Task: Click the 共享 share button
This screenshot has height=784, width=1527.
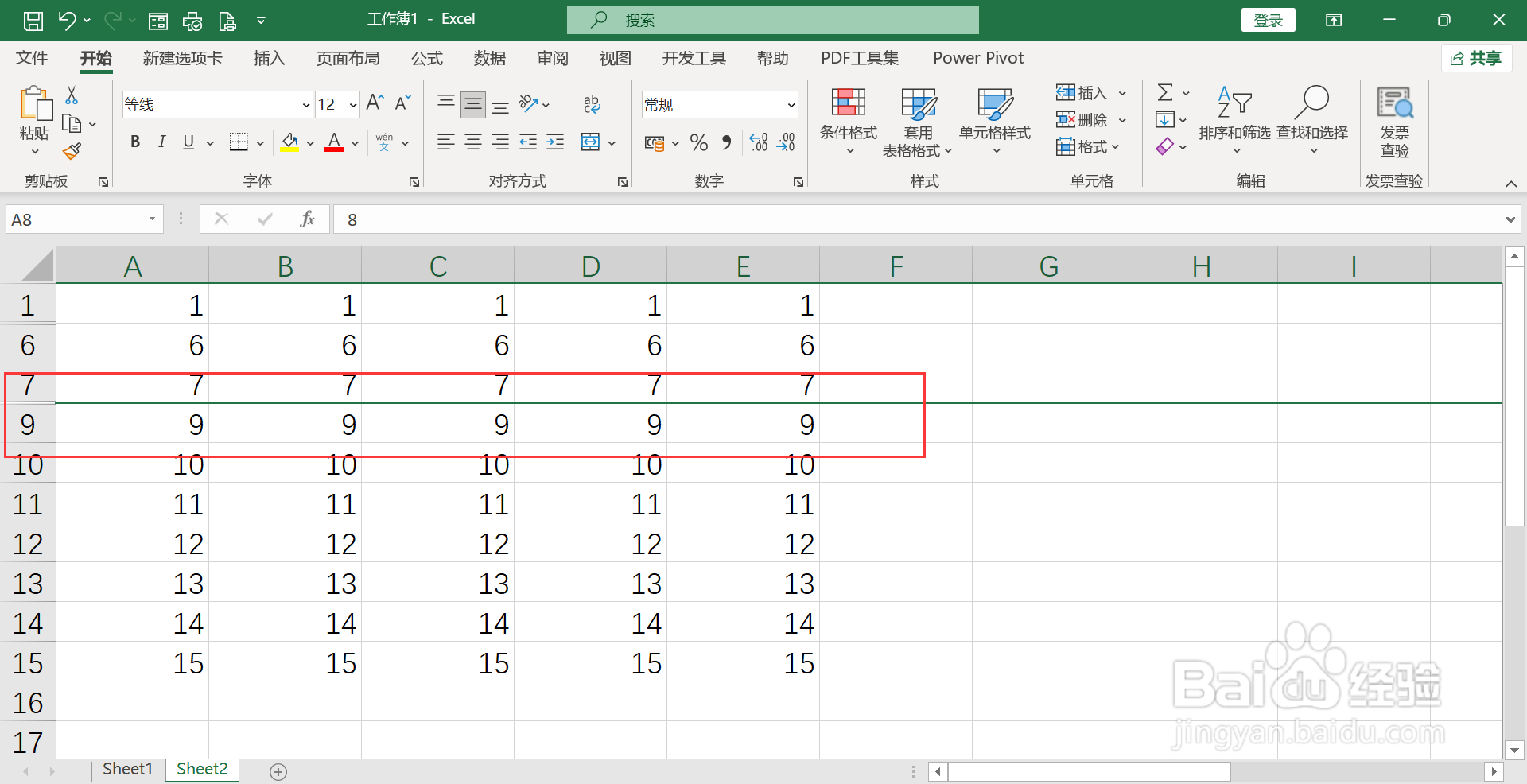Action: 1476,58
